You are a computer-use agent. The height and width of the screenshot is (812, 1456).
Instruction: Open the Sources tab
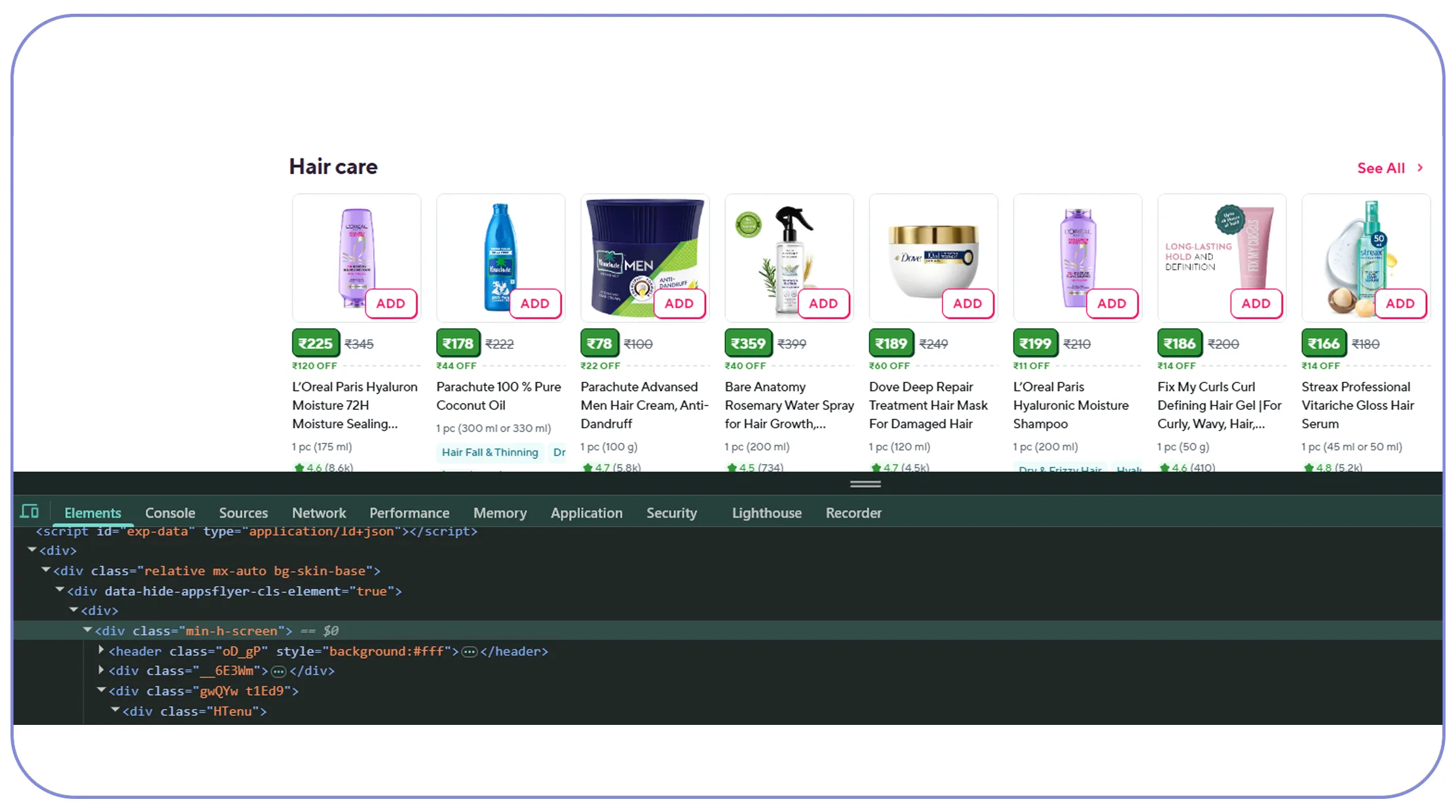tap(244, 513)
